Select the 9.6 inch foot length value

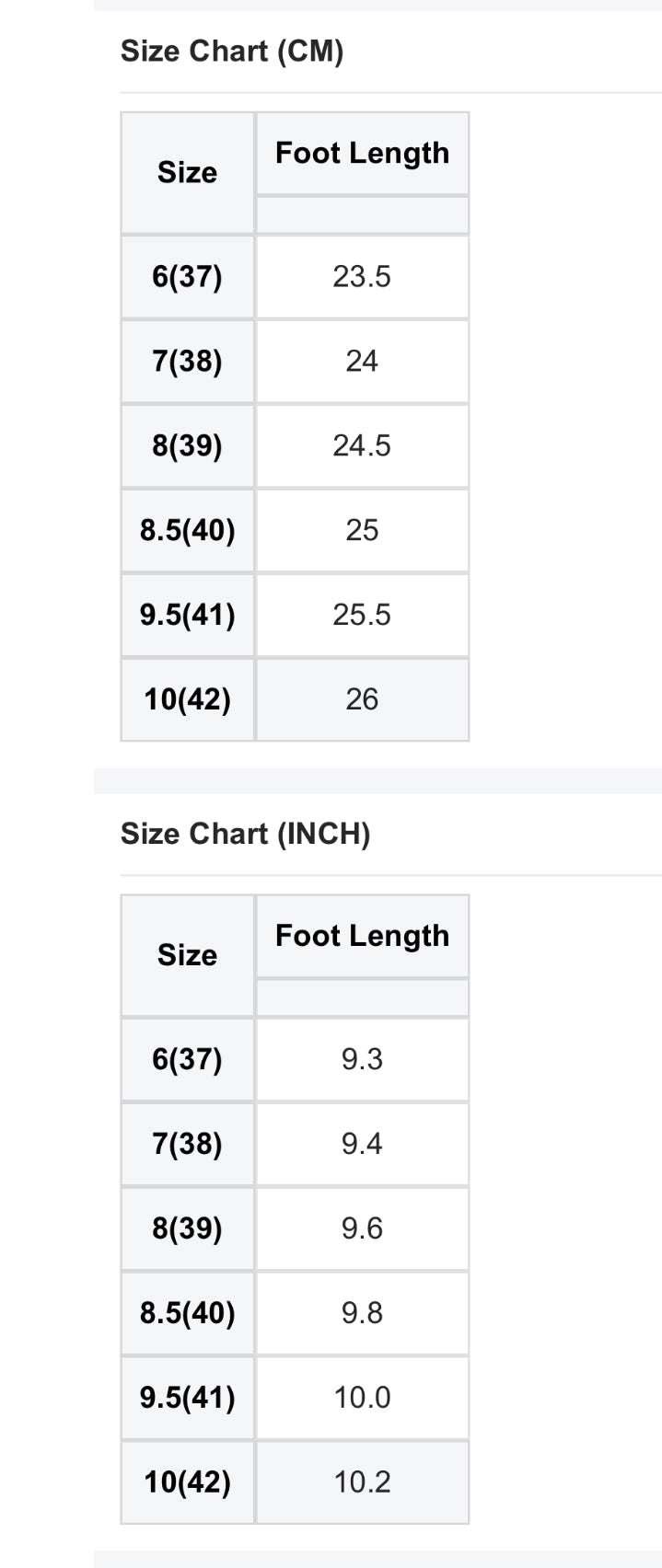[362, 1228]
